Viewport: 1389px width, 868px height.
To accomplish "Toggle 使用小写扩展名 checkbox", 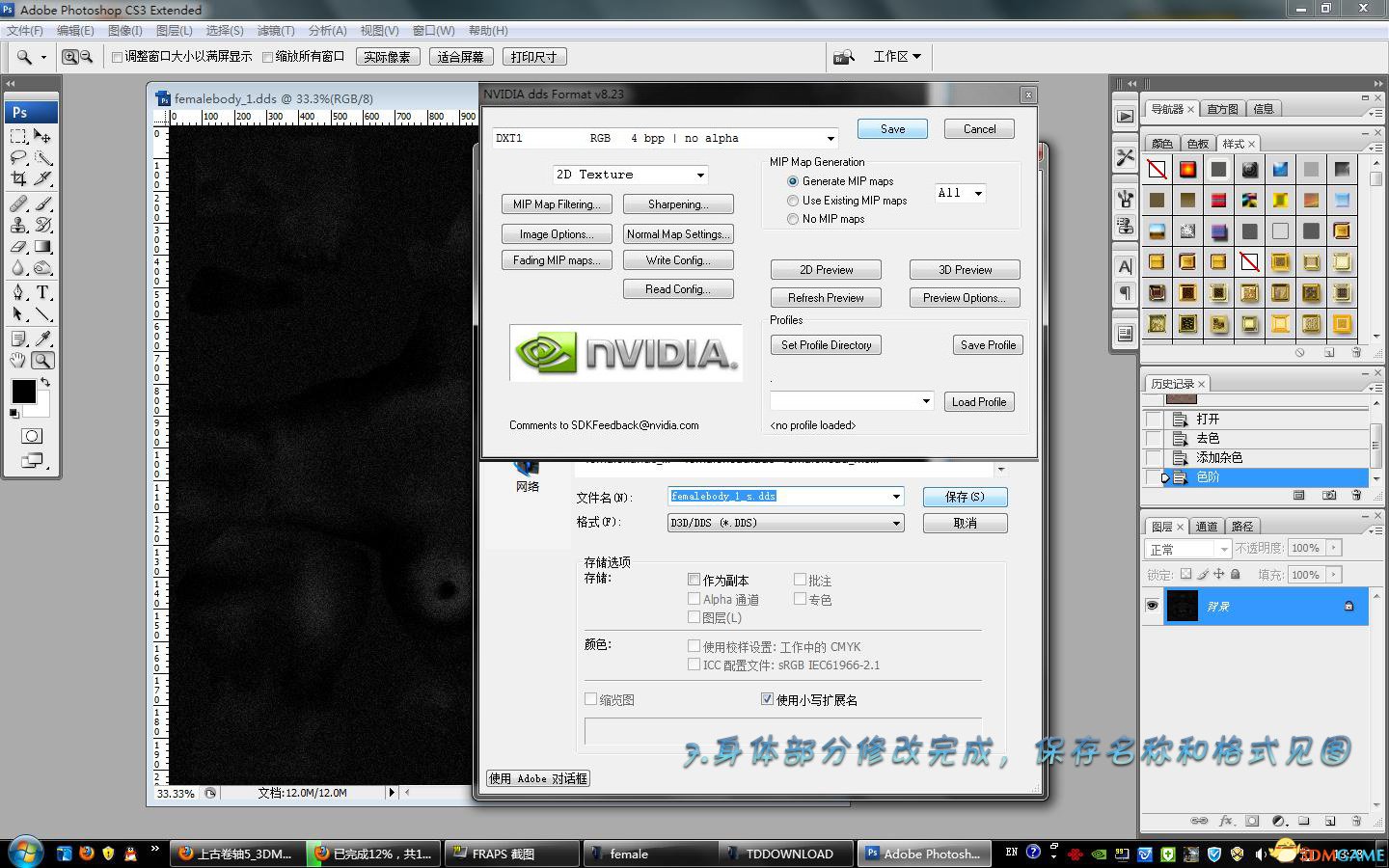I will pos(767,699).
